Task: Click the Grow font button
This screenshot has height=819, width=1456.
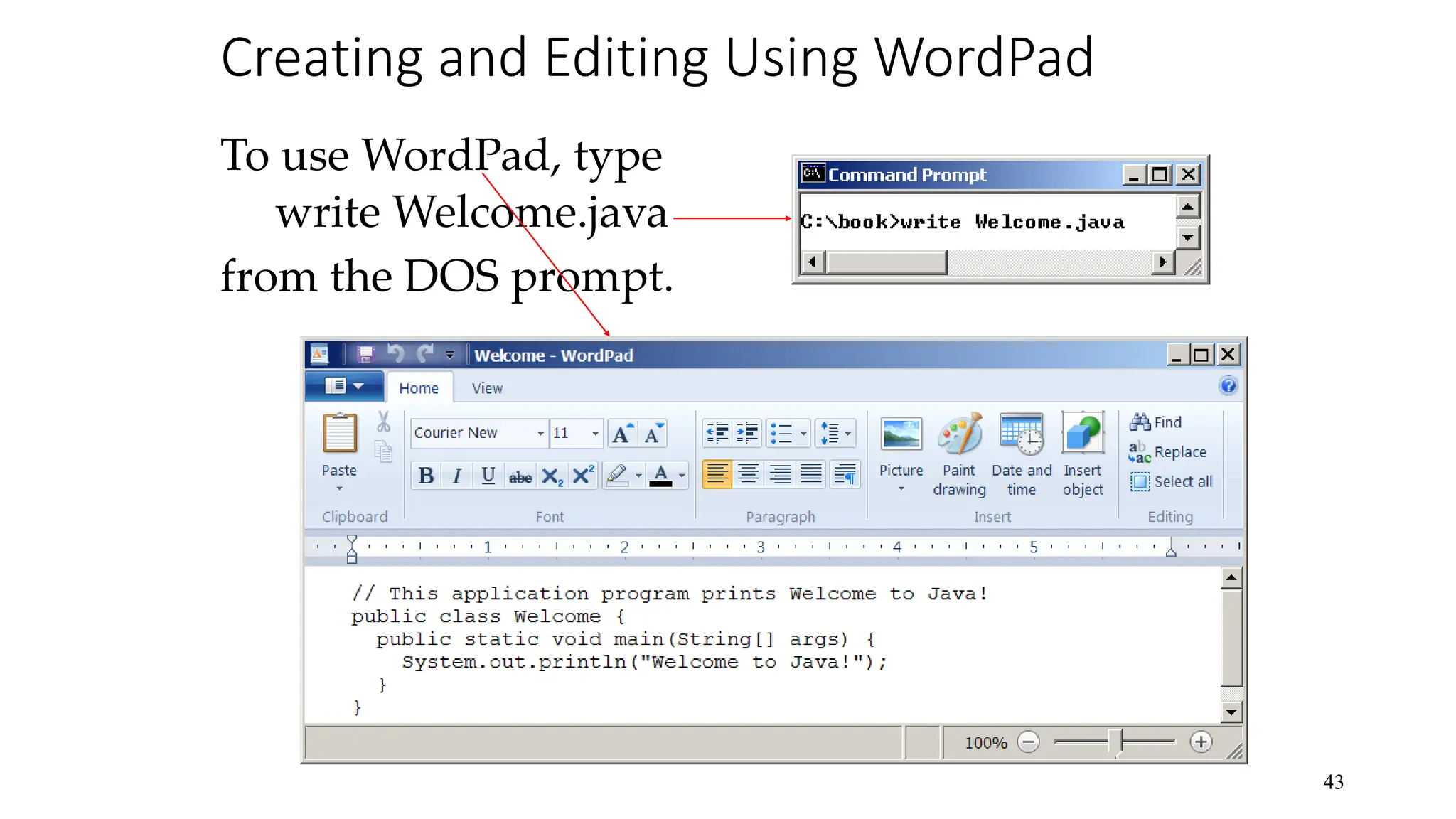Action: (623, 433)
